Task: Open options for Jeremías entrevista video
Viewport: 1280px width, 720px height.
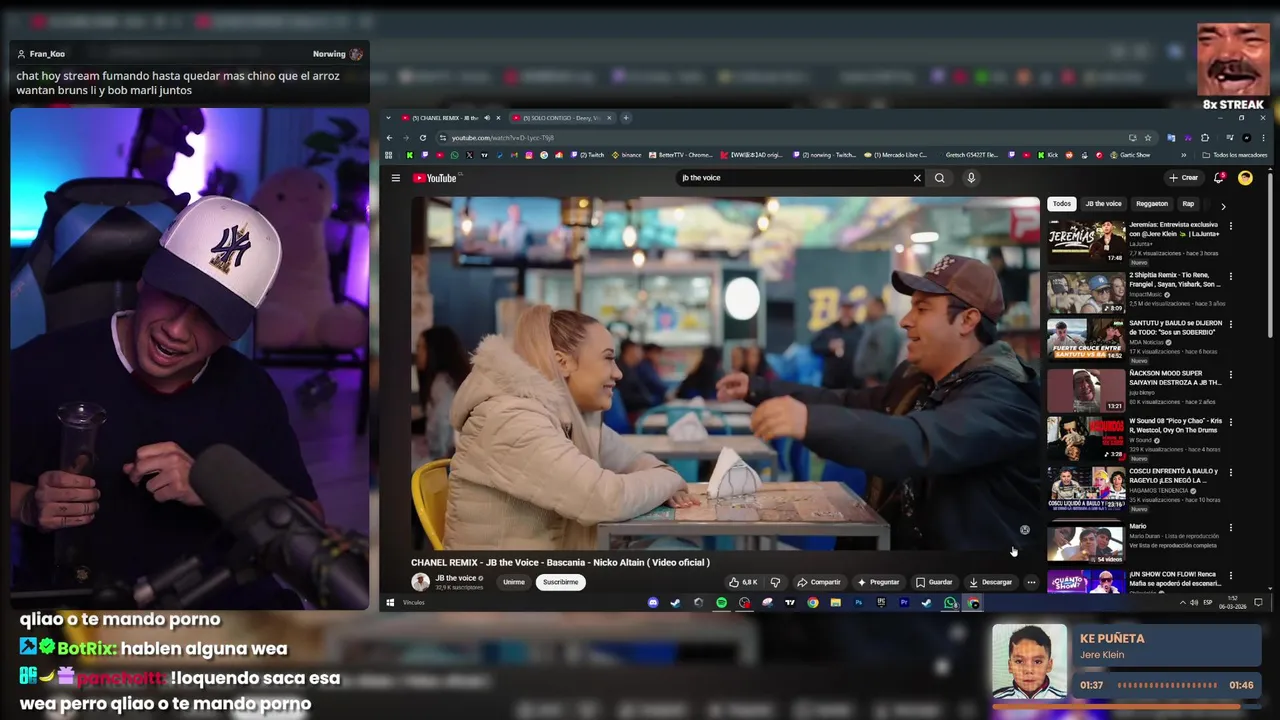Action: (1231, 226)
